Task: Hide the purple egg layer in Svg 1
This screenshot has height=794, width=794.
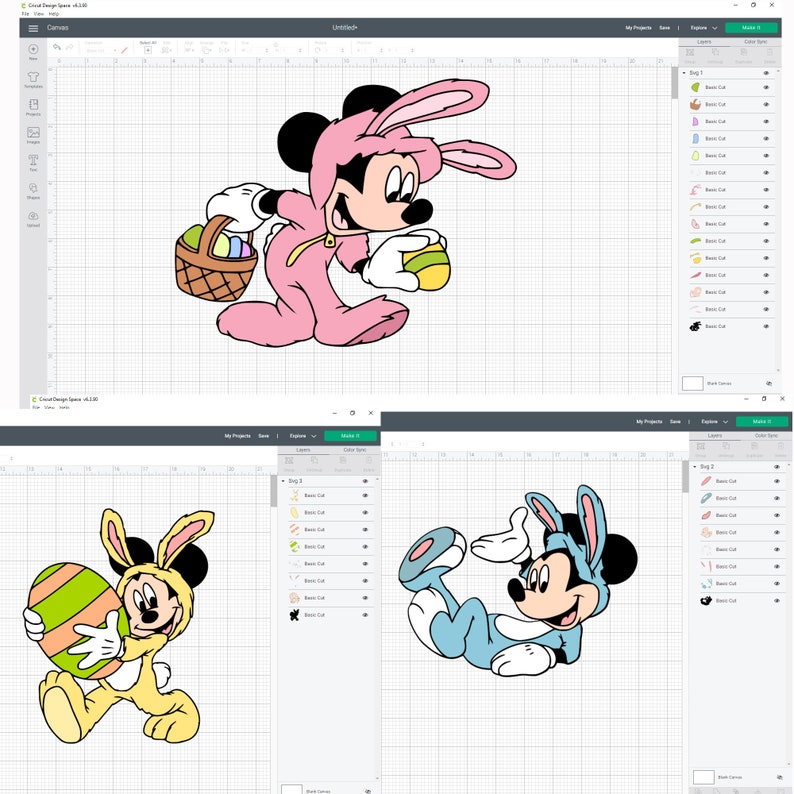Action: 766,122
